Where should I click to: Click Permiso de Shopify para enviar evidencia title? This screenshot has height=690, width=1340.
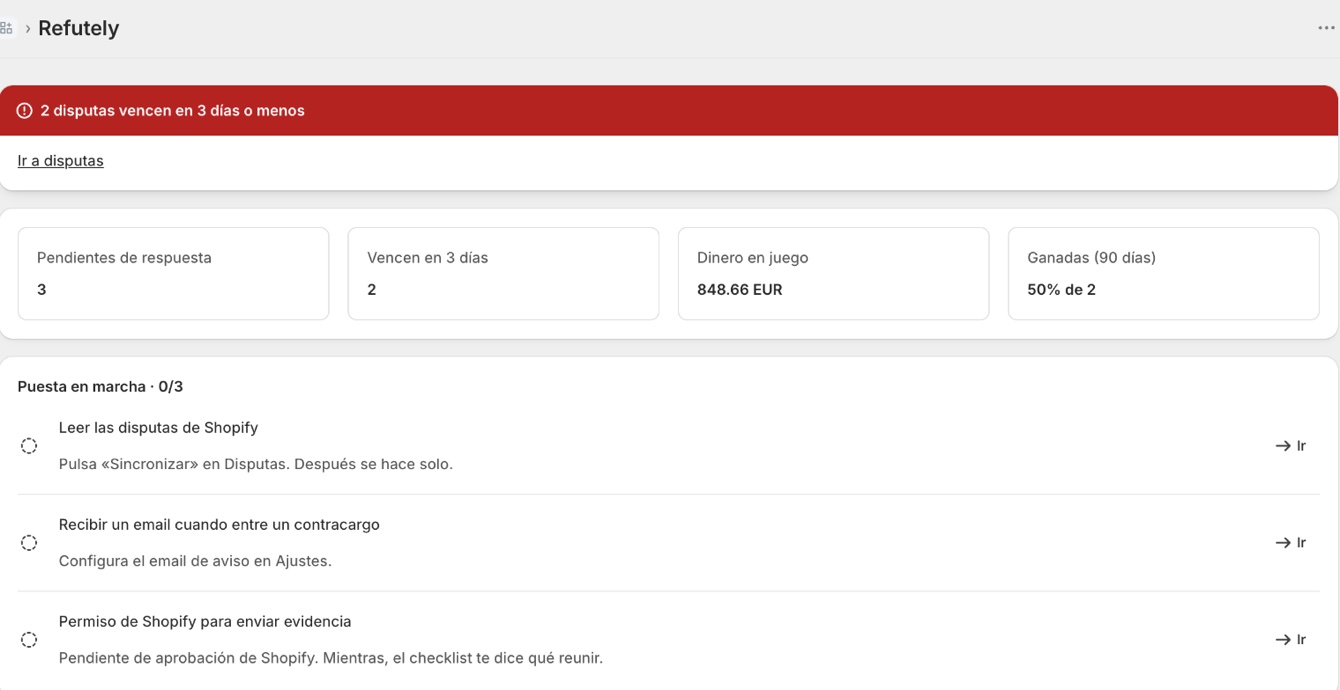point(205,622)
